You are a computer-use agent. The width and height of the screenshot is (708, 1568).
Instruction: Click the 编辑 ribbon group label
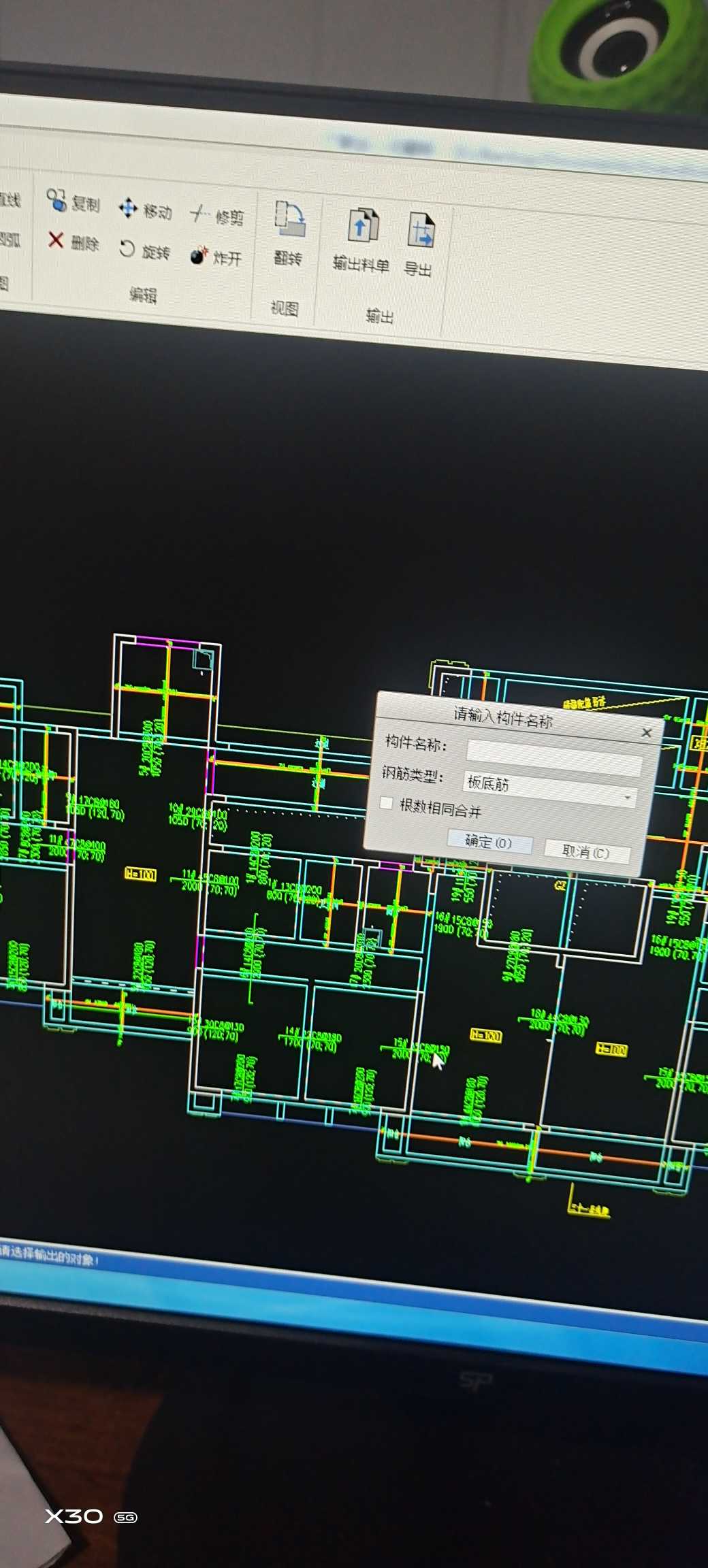pyautogui.click(x=144, y=294)
